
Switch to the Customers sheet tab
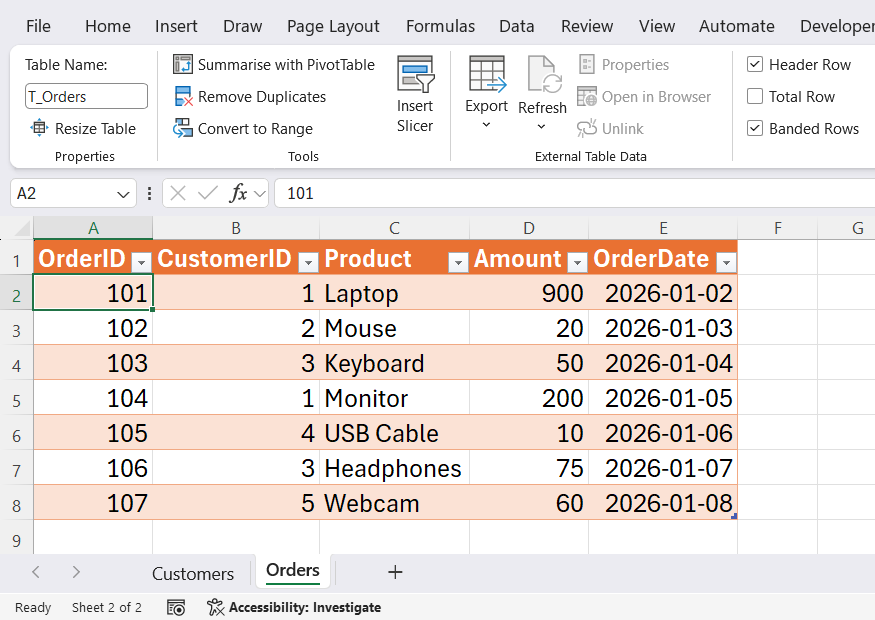coord(193,574)
